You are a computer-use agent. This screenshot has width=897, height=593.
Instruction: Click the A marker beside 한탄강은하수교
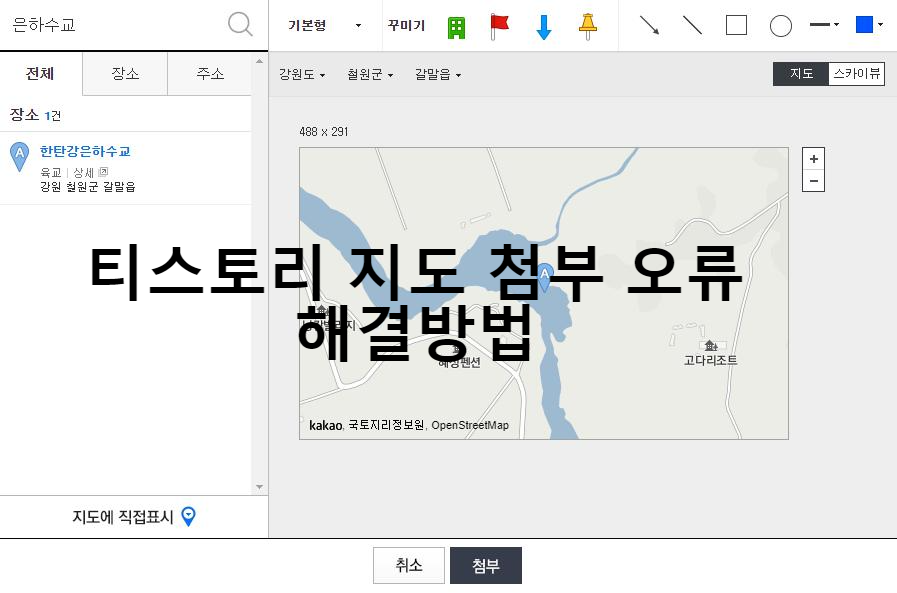click(19, 156)
